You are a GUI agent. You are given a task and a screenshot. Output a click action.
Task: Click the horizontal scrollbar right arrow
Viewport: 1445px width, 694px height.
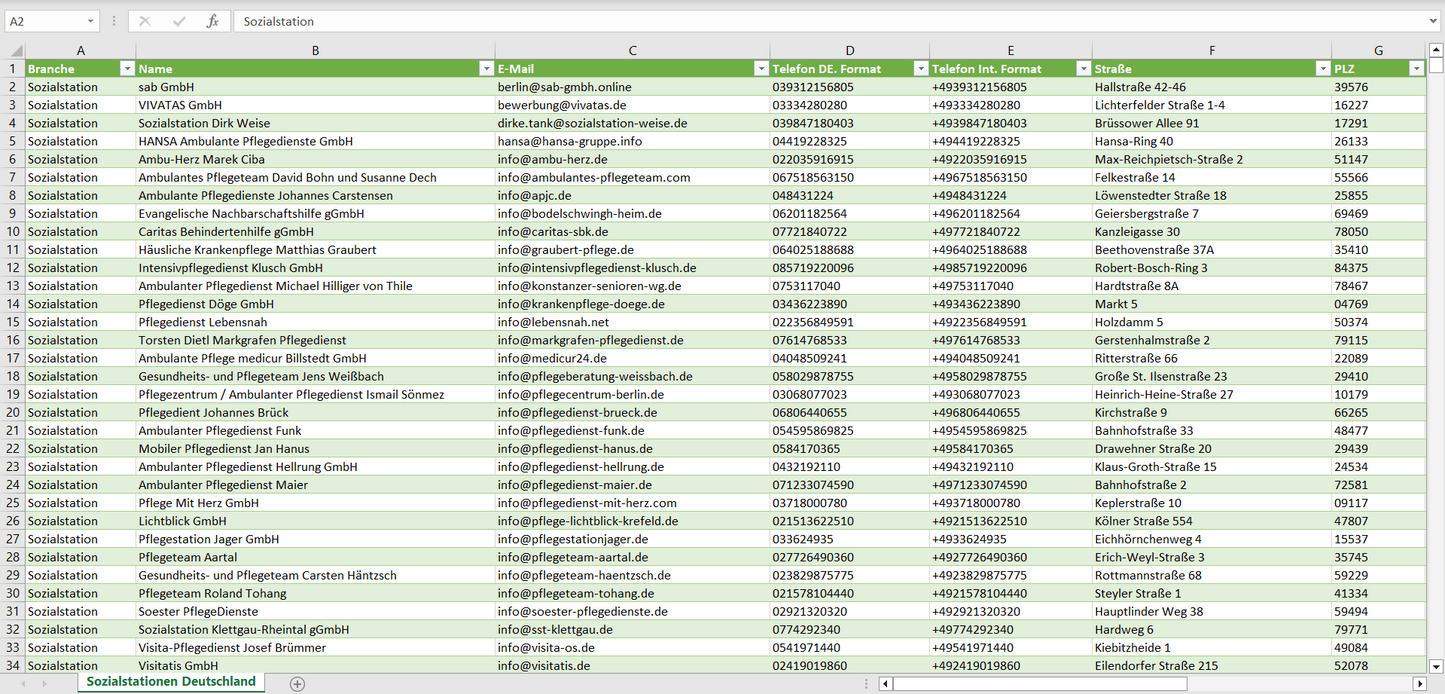coord(1418,684)
